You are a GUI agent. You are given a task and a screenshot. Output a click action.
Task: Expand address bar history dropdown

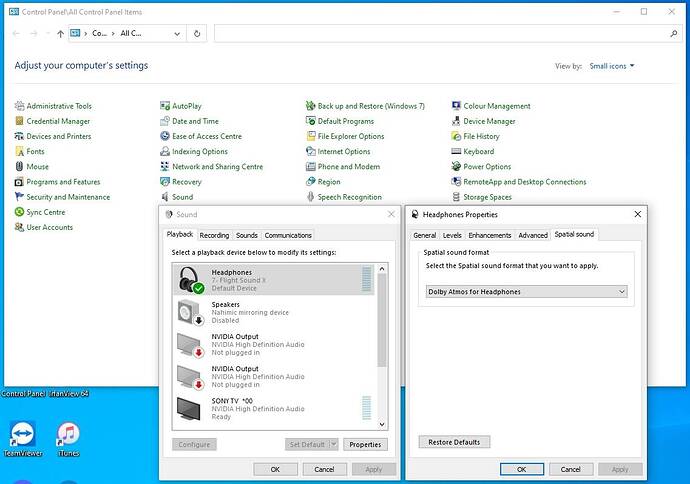point(177,33)
